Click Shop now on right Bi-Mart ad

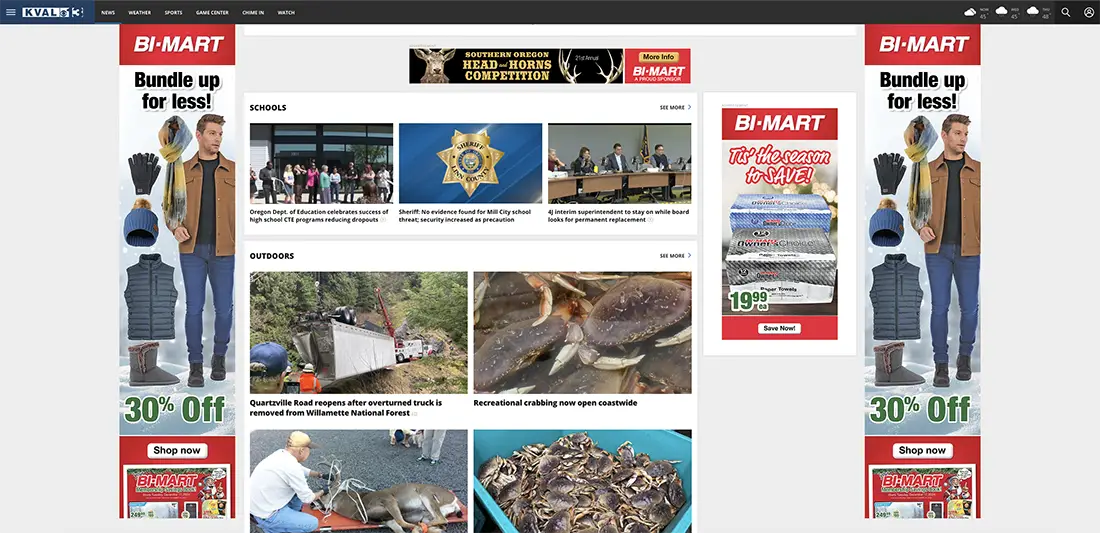[x=923, y=450]
